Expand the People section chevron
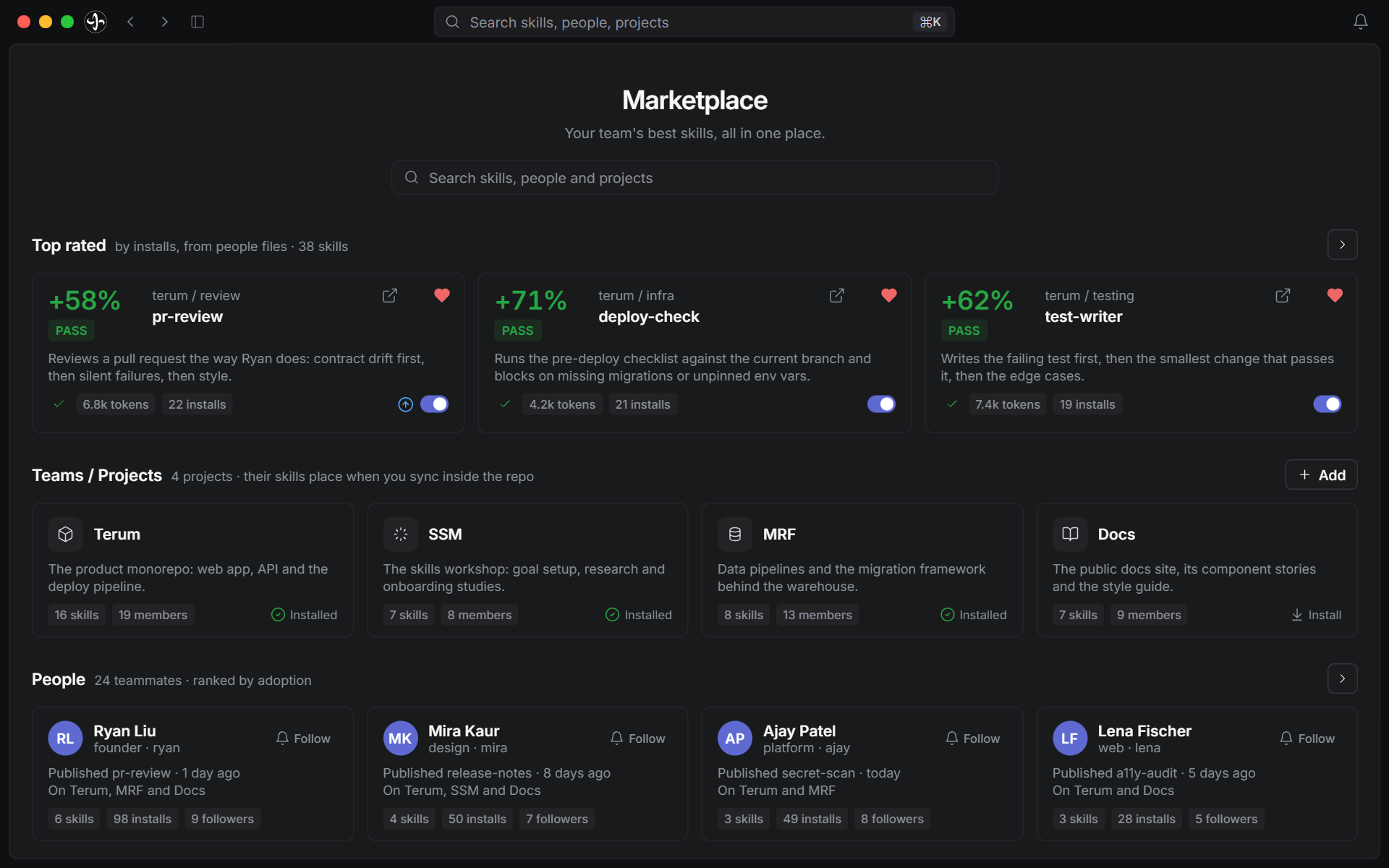1389x868 pixels. 1342,678
